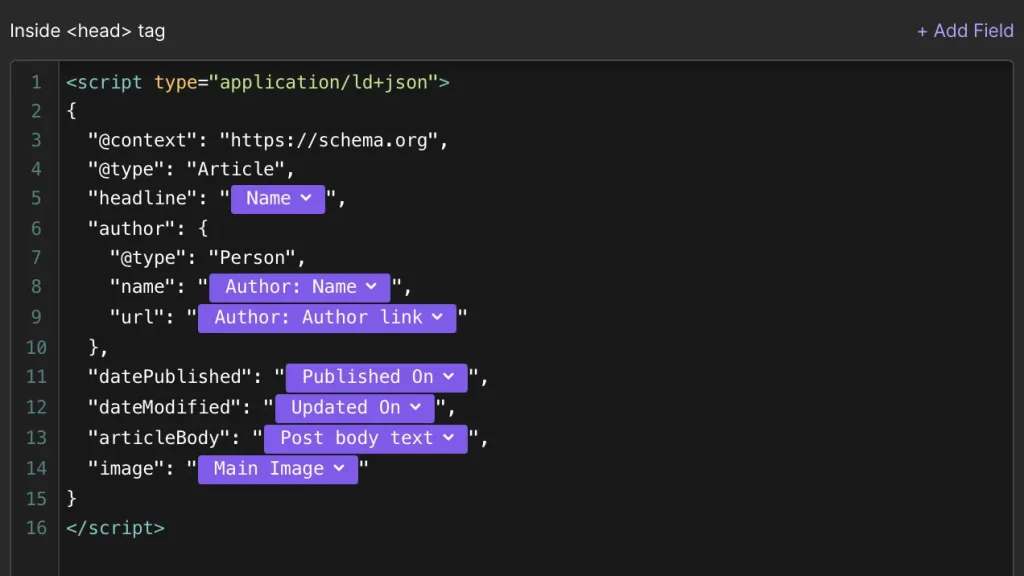Image resolution: width=1024 pixels, height=576 pixels.
Task: Click the chevron on Main Image chip
Action: (339, 468)
